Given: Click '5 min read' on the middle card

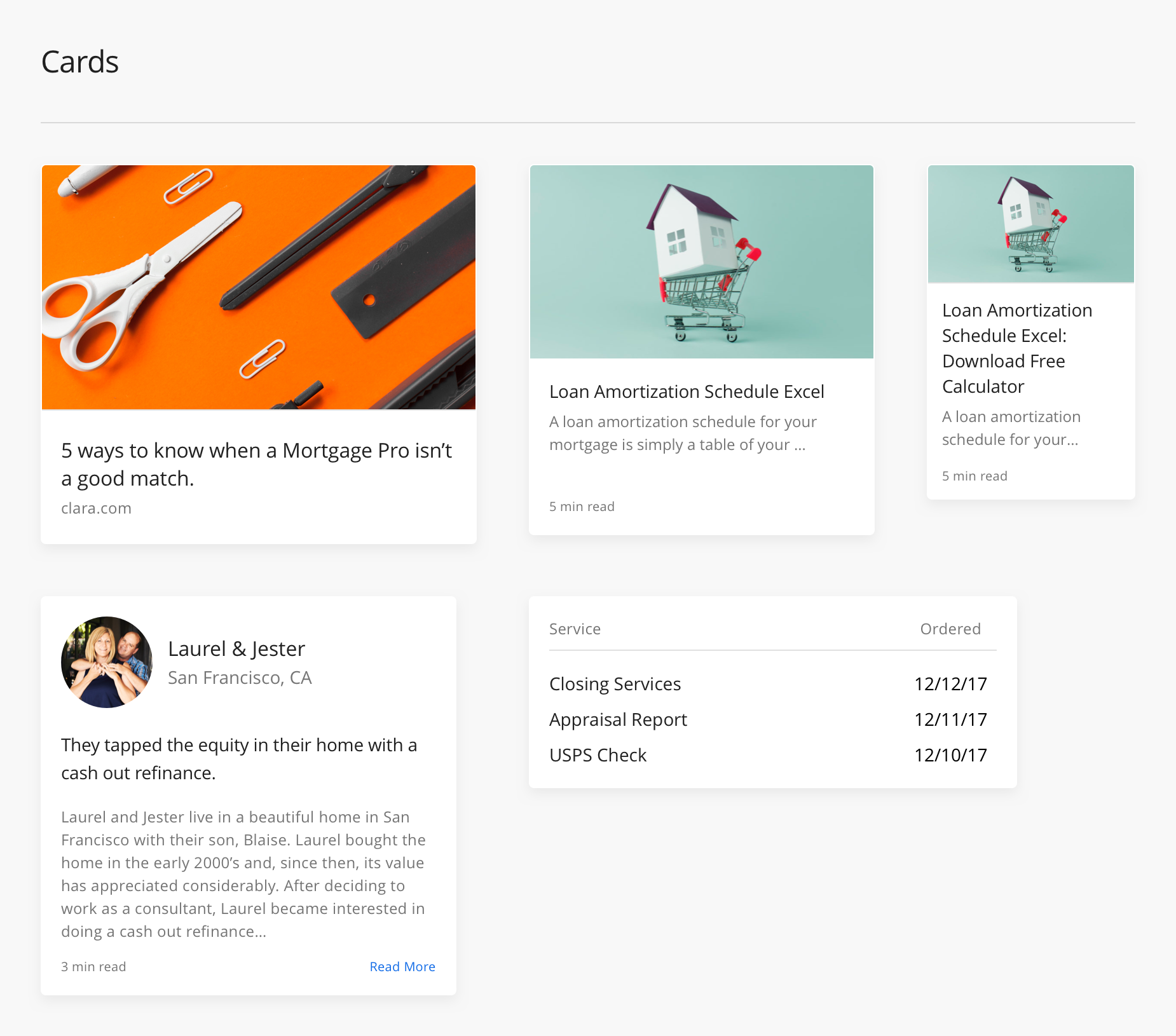Looking at the screenshot, I should [x=582, y=507].
